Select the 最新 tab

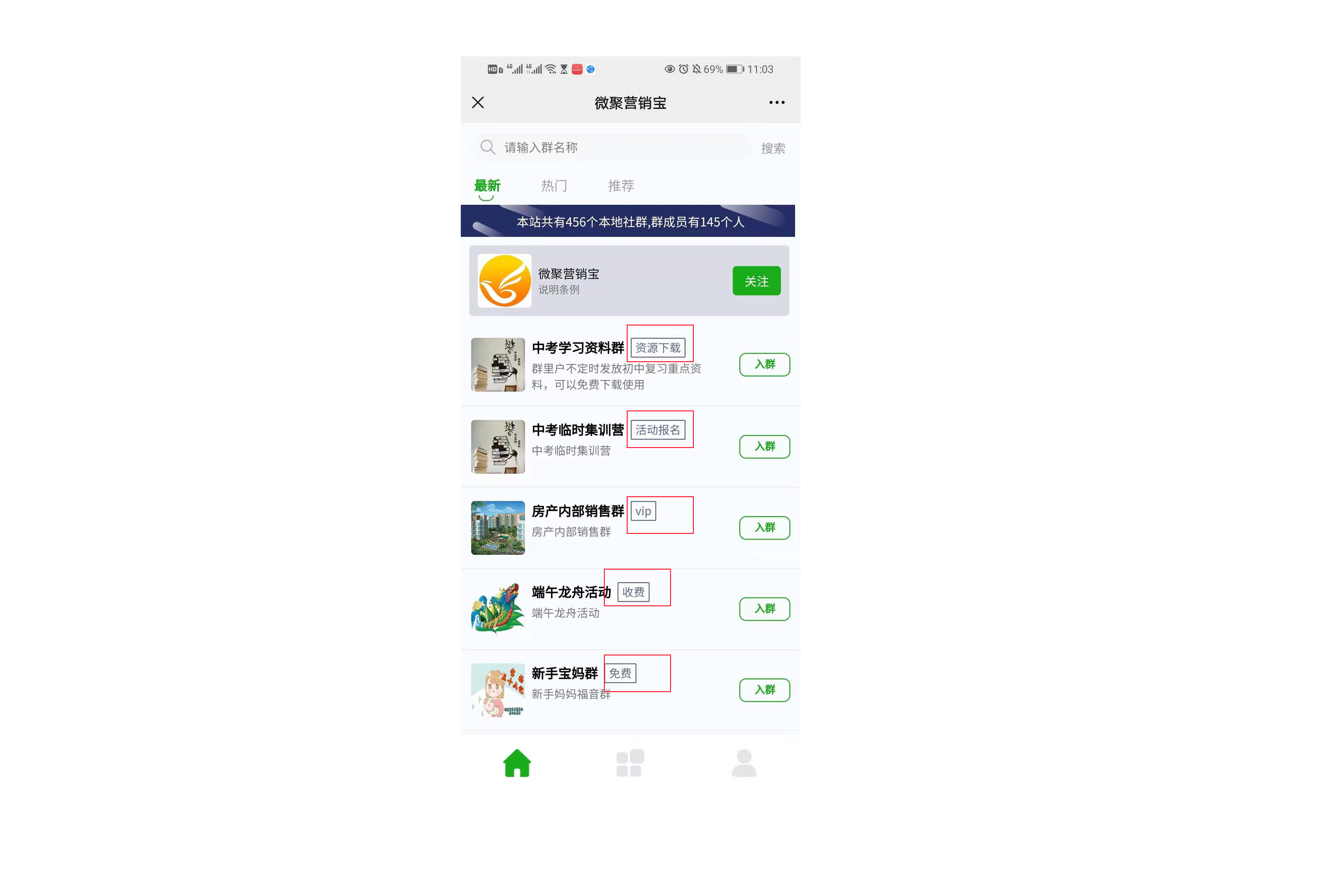coord(487,186)
